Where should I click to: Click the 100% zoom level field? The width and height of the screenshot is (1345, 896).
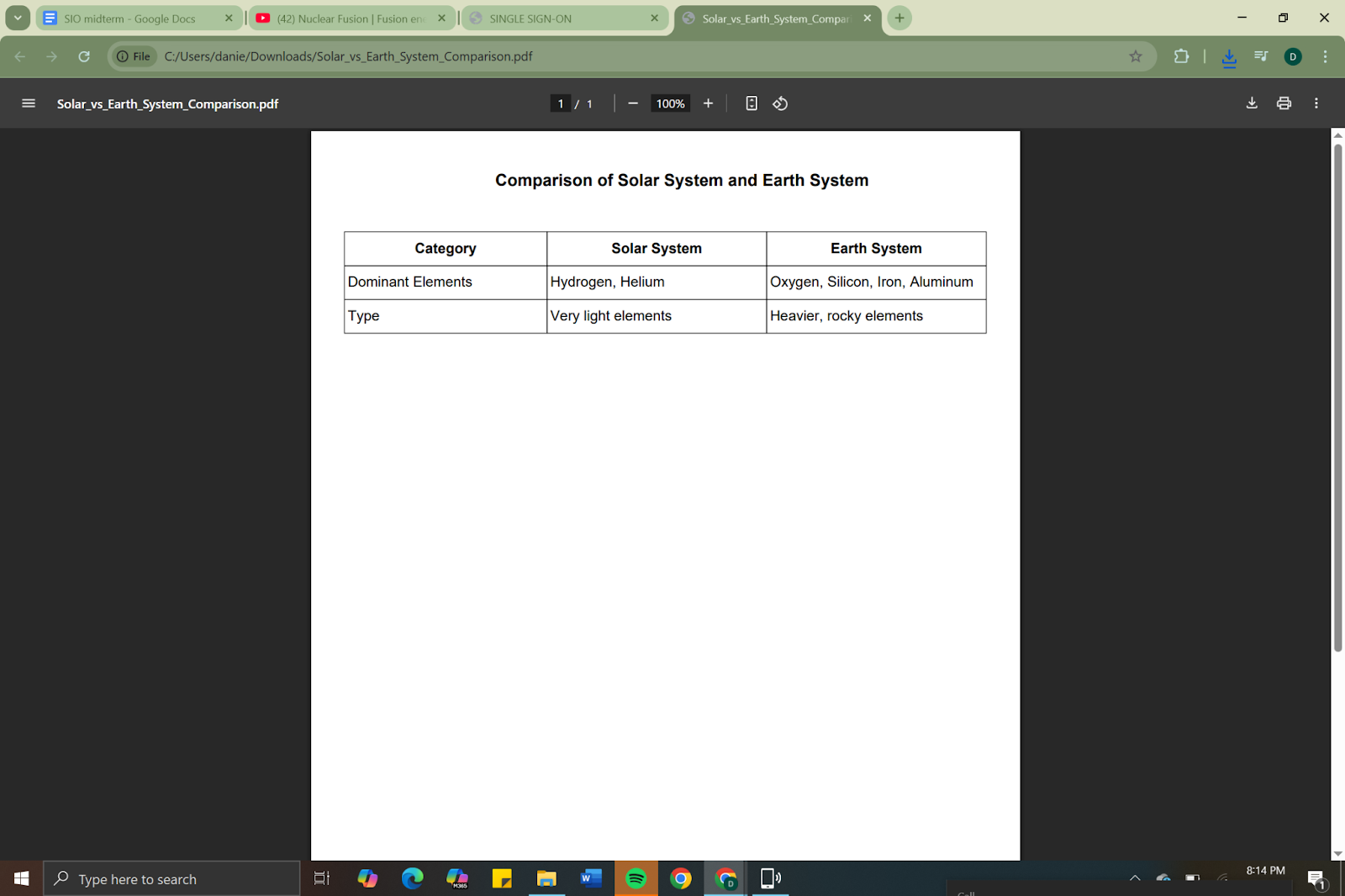click(670, 103)
